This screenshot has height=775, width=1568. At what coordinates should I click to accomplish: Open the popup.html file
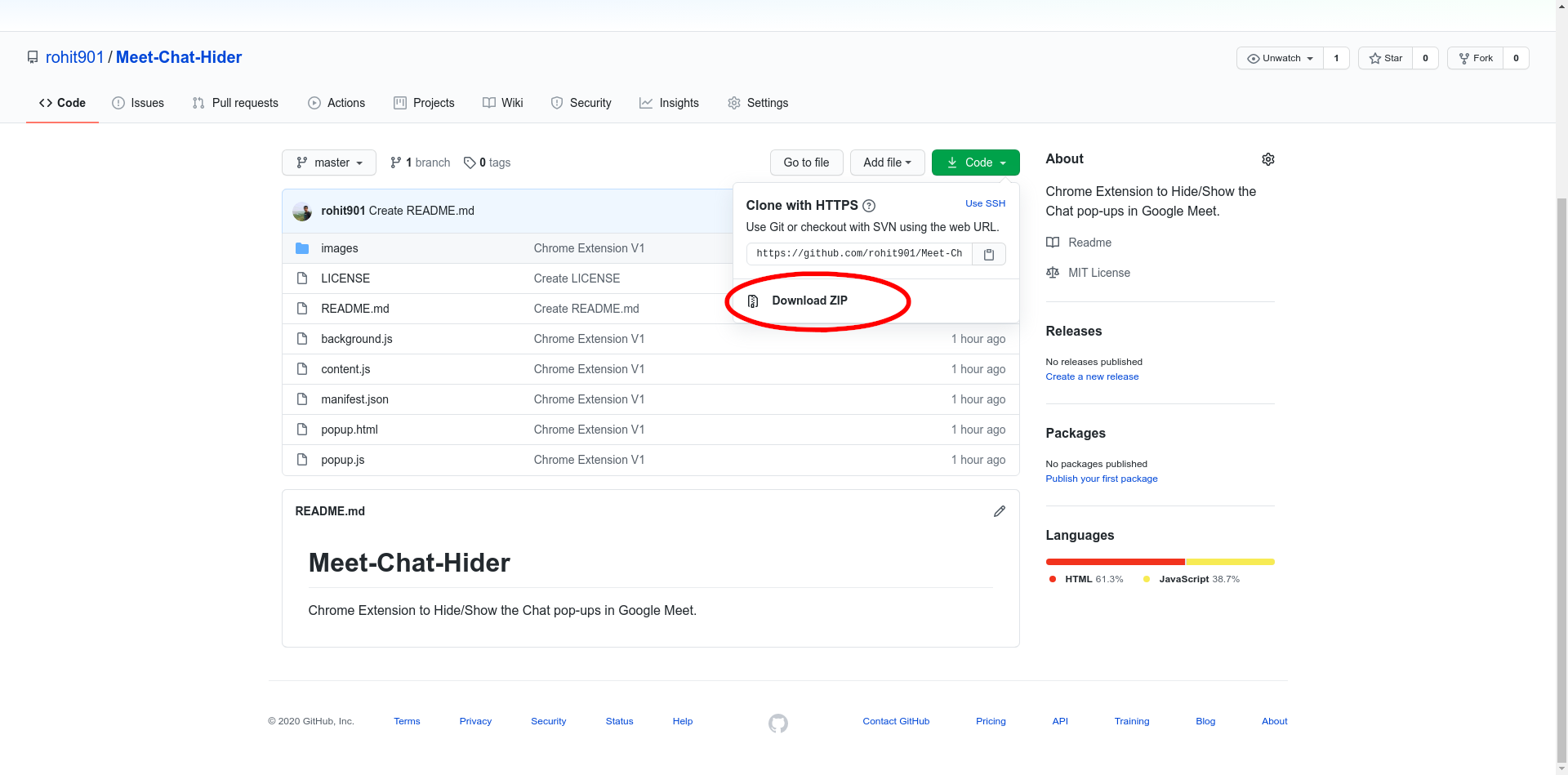[x=350, y=430]
